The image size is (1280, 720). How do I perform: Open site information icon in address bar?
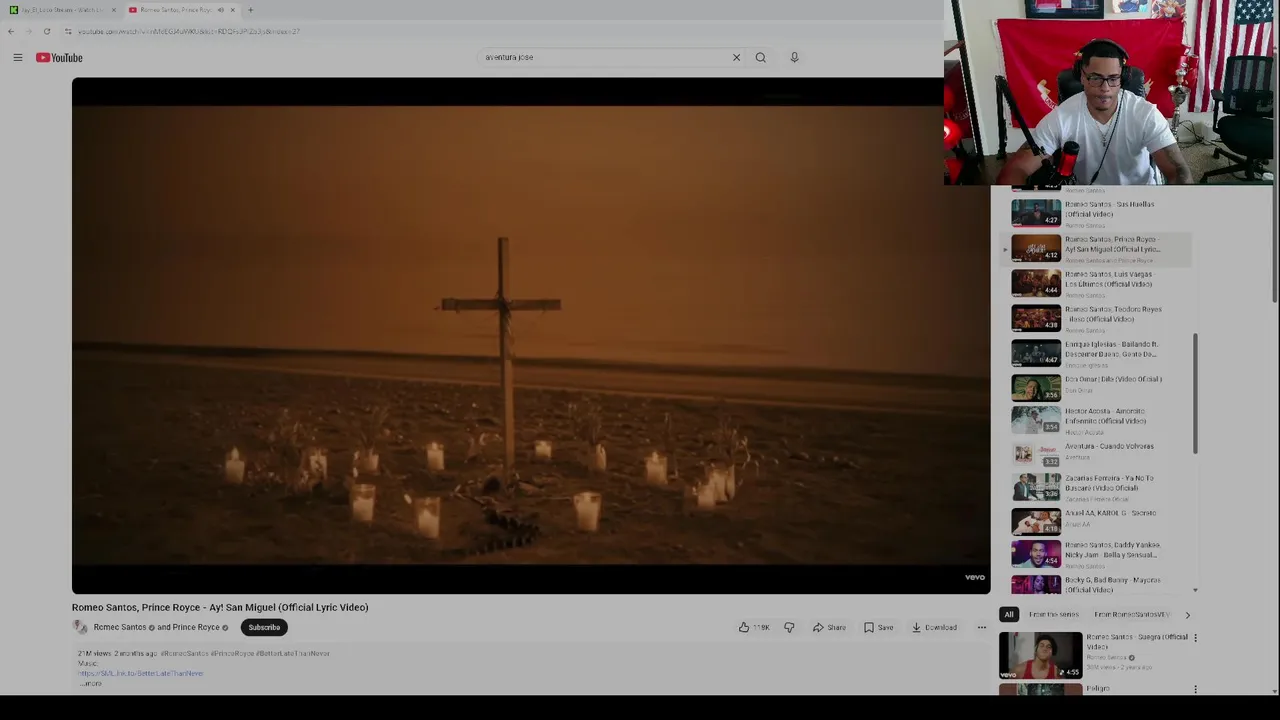[x=68, y=31]
